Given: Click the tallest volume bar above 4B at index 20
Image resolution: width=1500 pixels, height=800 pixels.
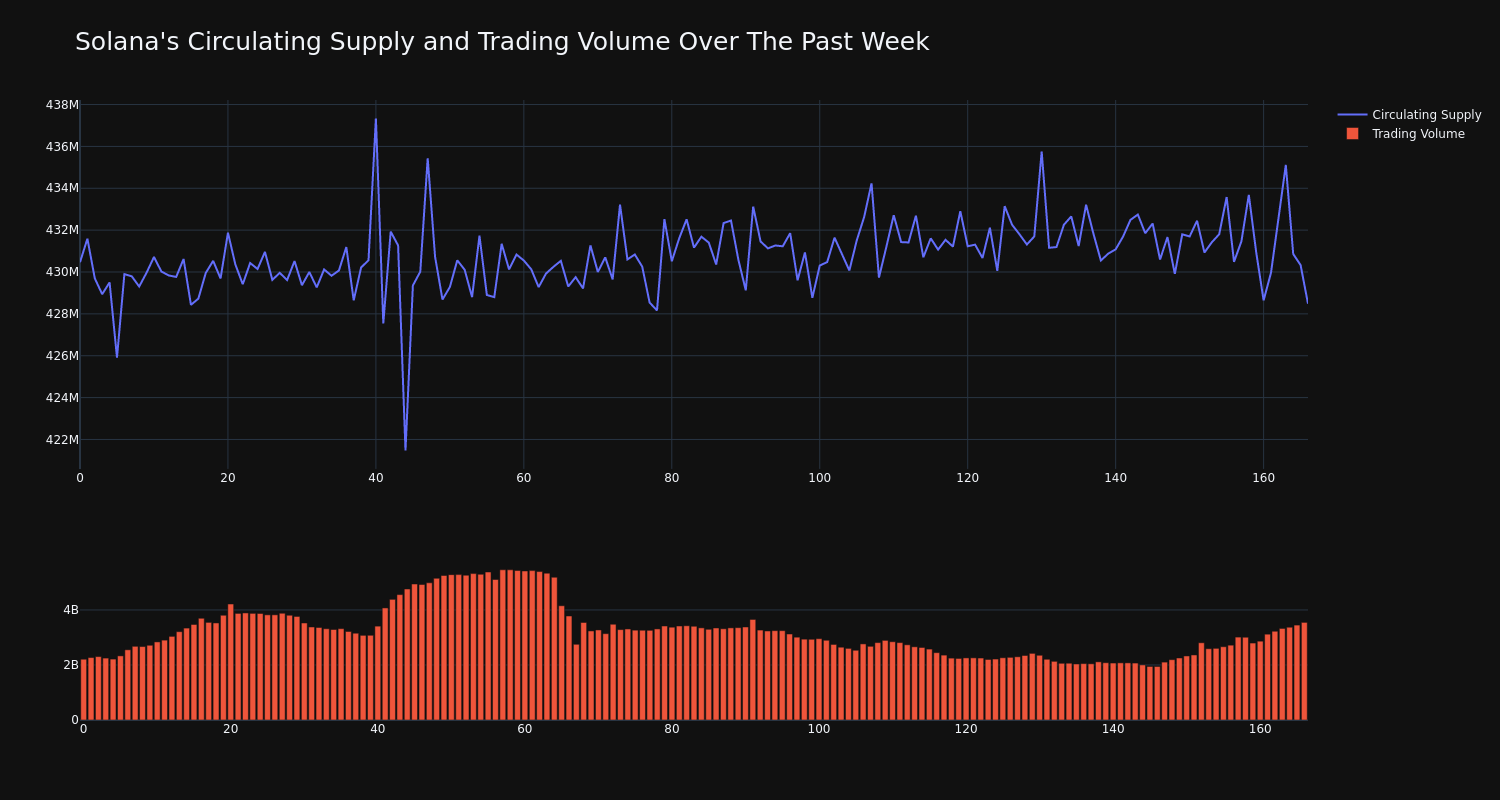Looking at the screenshot, I should pos(231,662).
